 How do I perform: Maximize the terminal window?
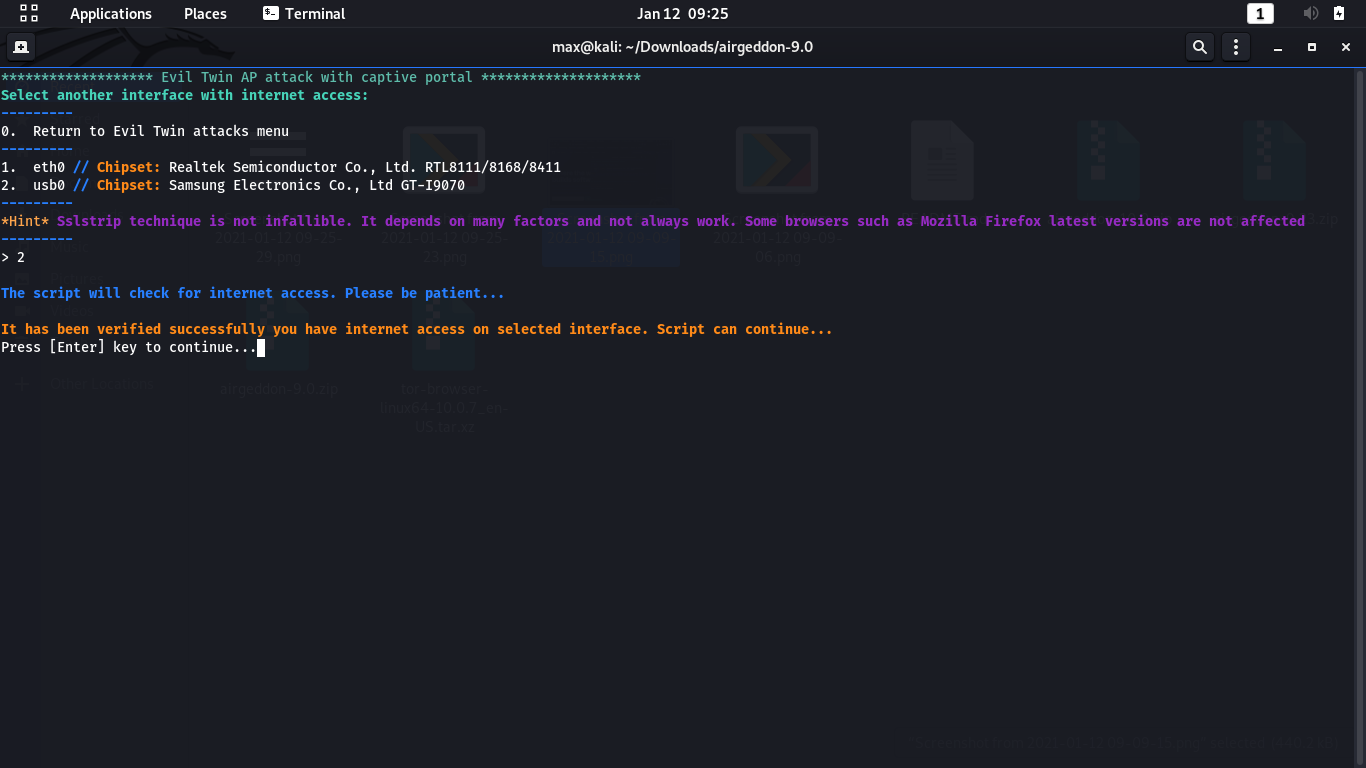1312,47
